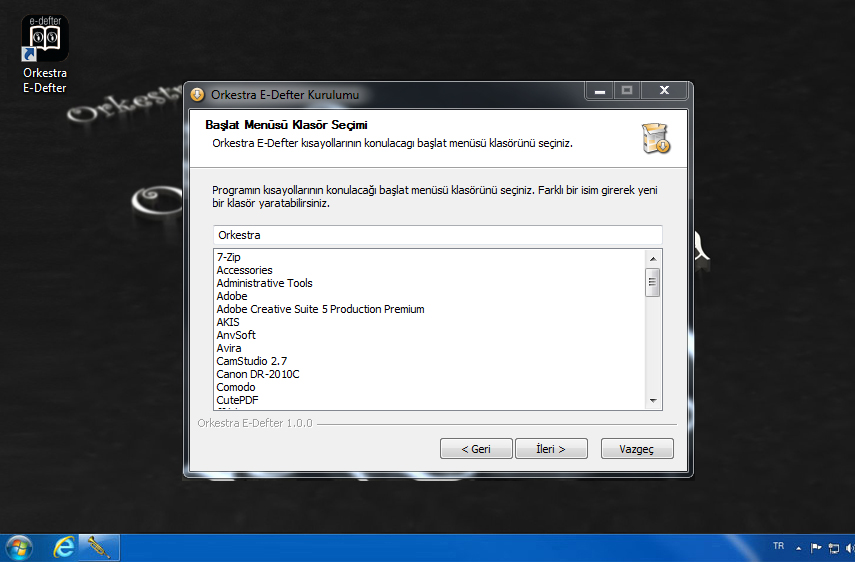Select the 7-Zip folder in the list
Screen dimensions: 855x562
[229, 257]
